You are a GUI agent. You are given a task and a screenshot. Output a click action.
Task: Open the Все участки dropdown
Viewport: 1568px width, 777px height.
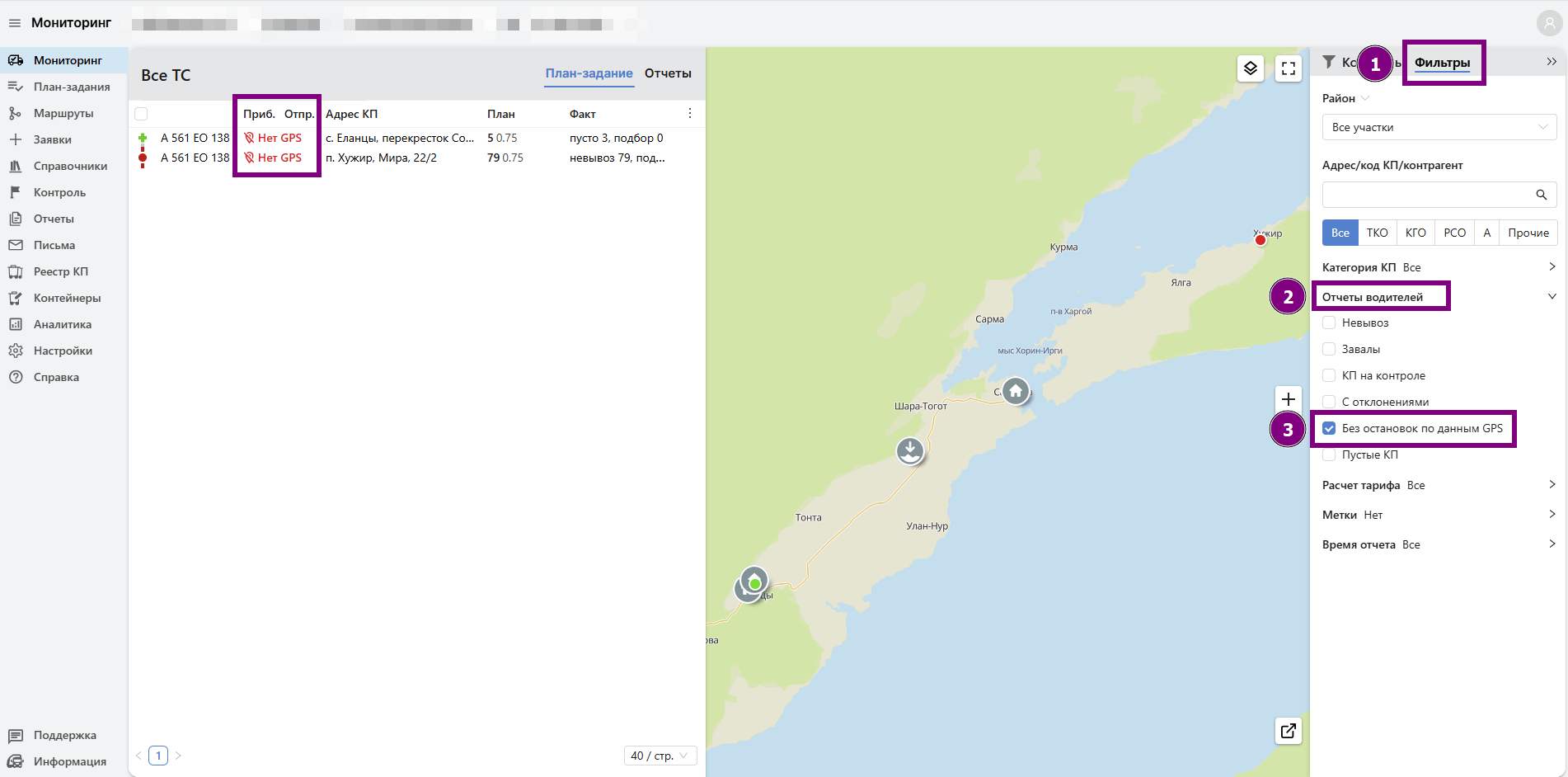click(1439, 127)
